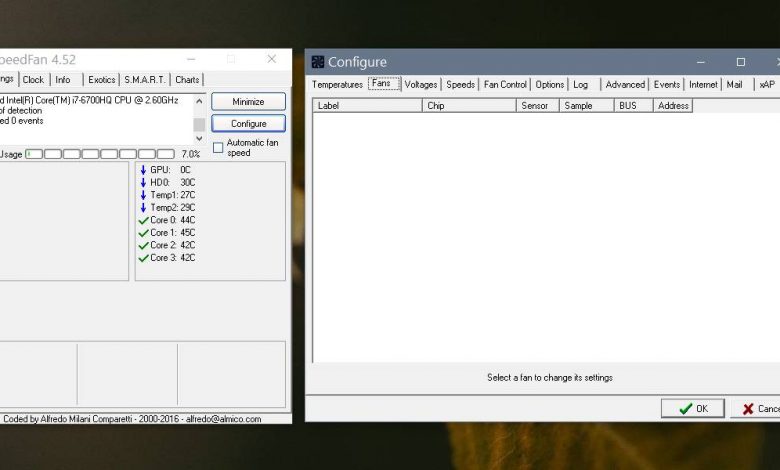Sort by the Sample column header
Screen dimensions: 780x470
click(x=586, y=105)
